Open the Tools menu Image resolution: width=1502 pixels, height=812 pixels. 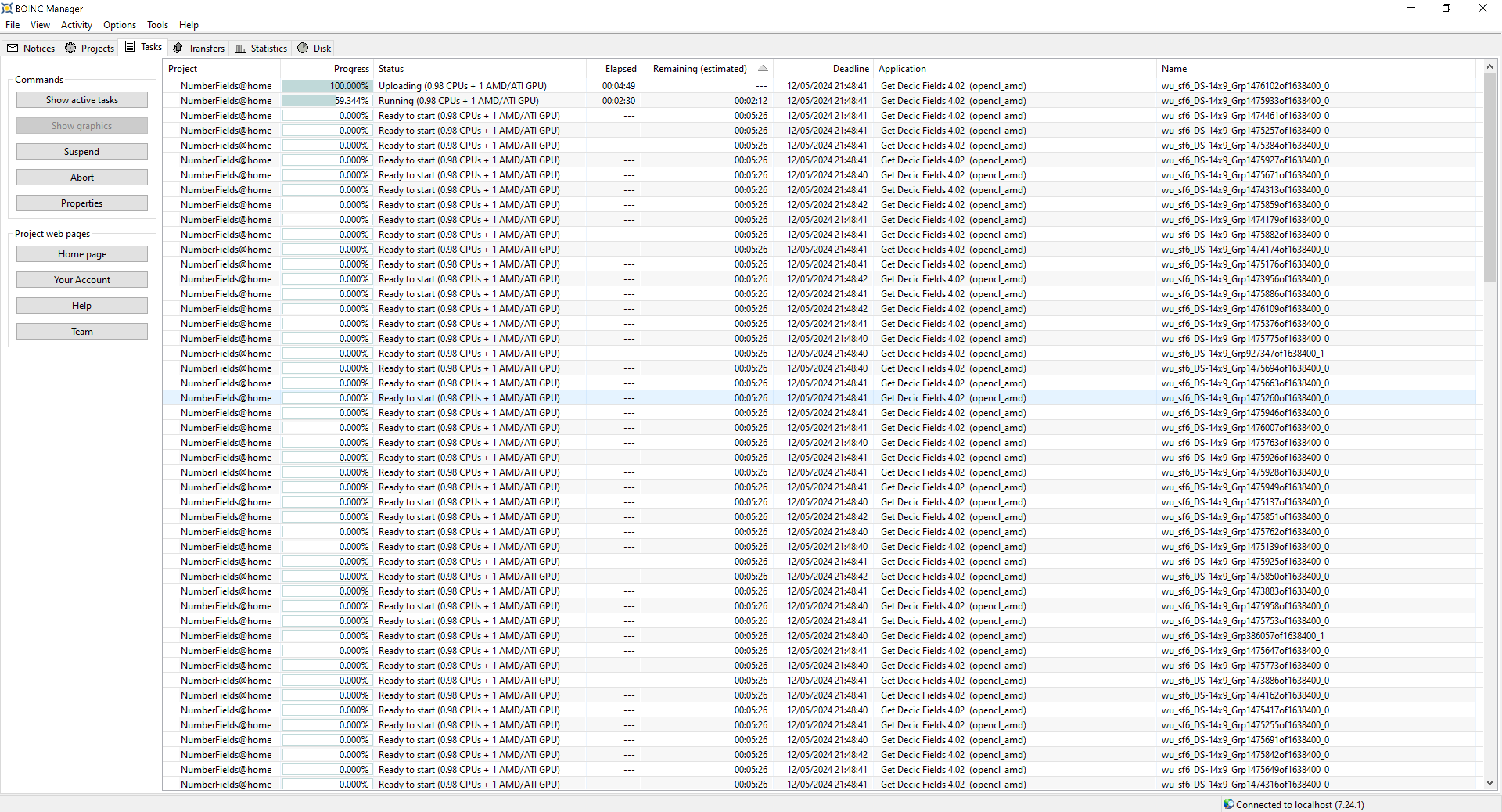(157, 25)
